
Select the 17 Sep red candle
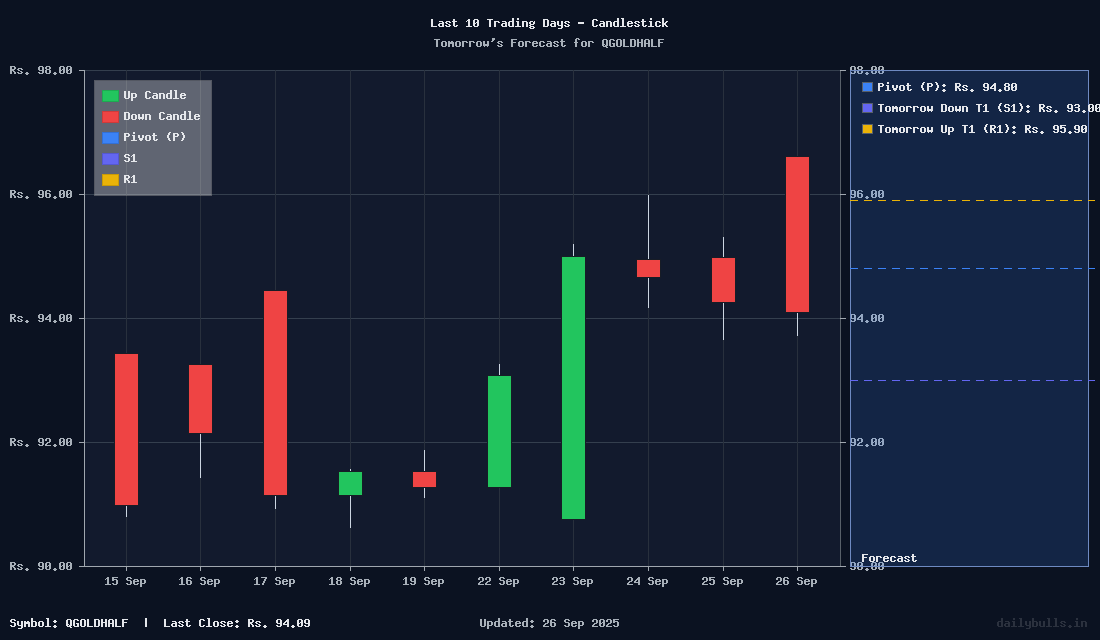(275, 393)
